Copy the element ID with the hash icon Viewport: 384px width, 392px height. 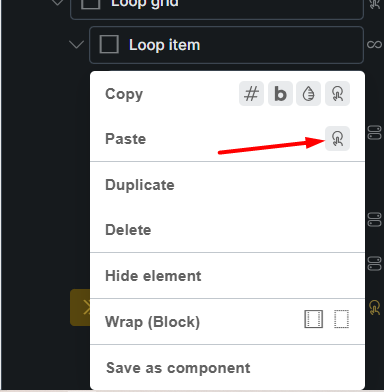point(251,94)
